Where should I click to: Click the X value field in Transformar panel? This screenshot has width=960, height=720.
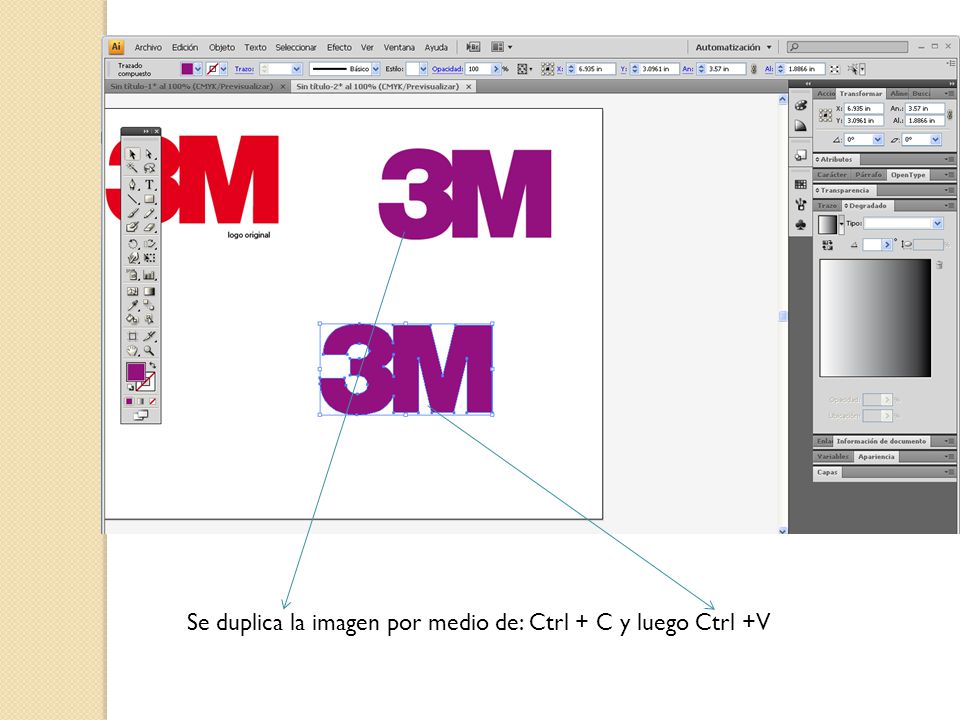pyautogui.click(x=864, y=108)
